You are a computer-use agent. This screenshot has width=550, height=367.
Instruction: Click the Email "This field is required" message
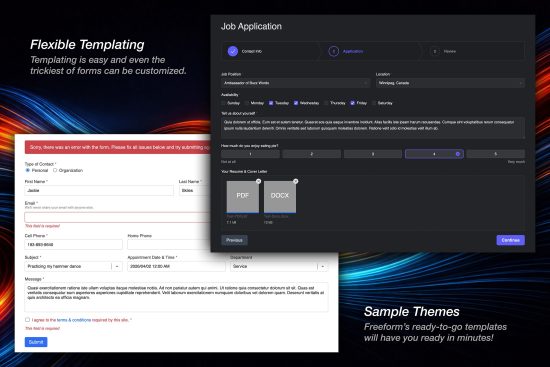42,226
